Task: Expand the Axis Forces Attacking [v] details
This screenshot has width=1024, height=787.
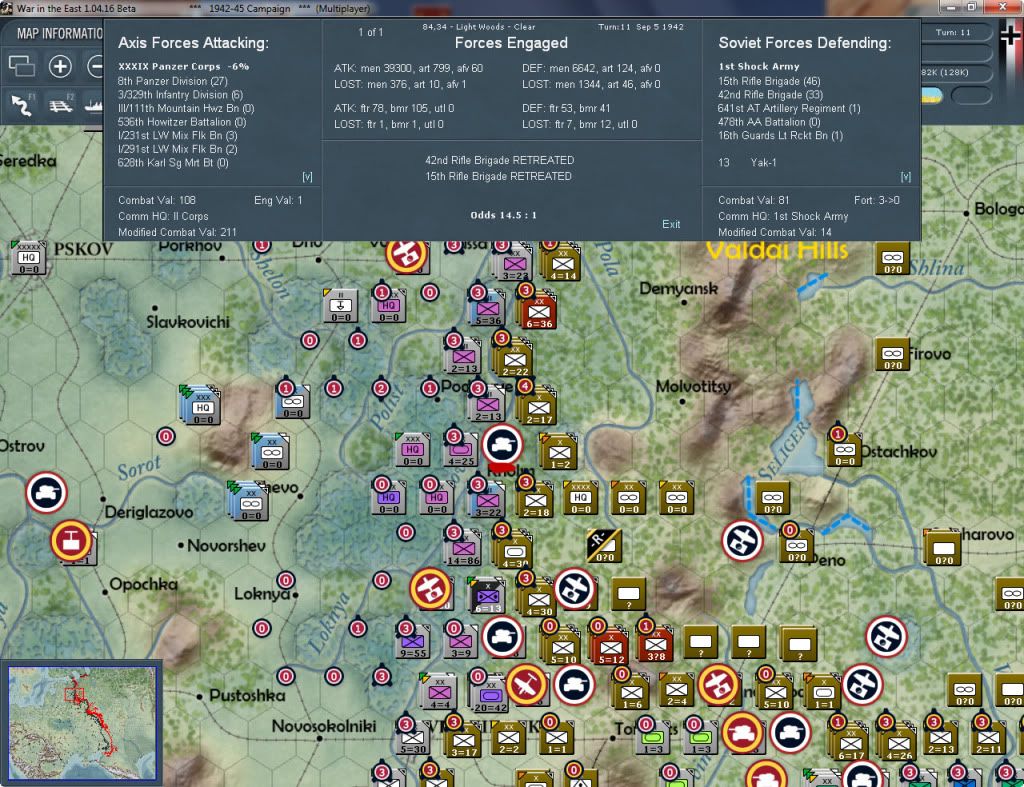Action: (x=307, y=176)
